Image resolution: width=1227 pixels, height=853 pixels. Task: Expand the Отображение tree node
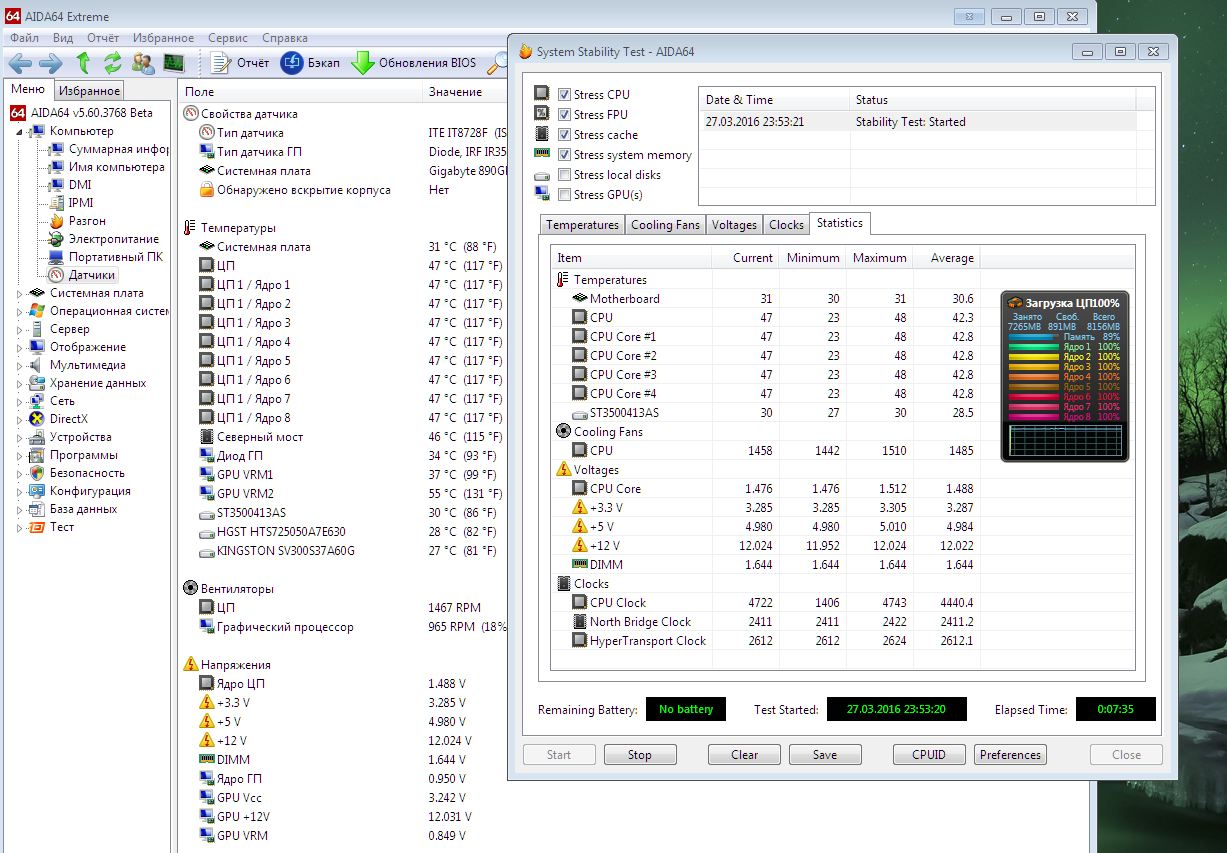21,347
